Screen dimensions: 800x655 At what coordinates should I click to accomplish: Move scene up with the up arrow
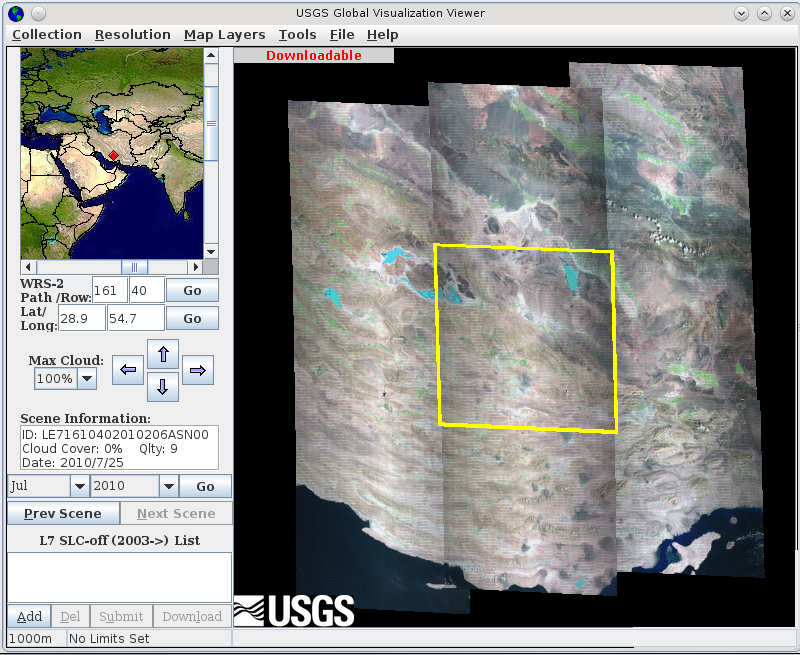[x=163, y=354]
